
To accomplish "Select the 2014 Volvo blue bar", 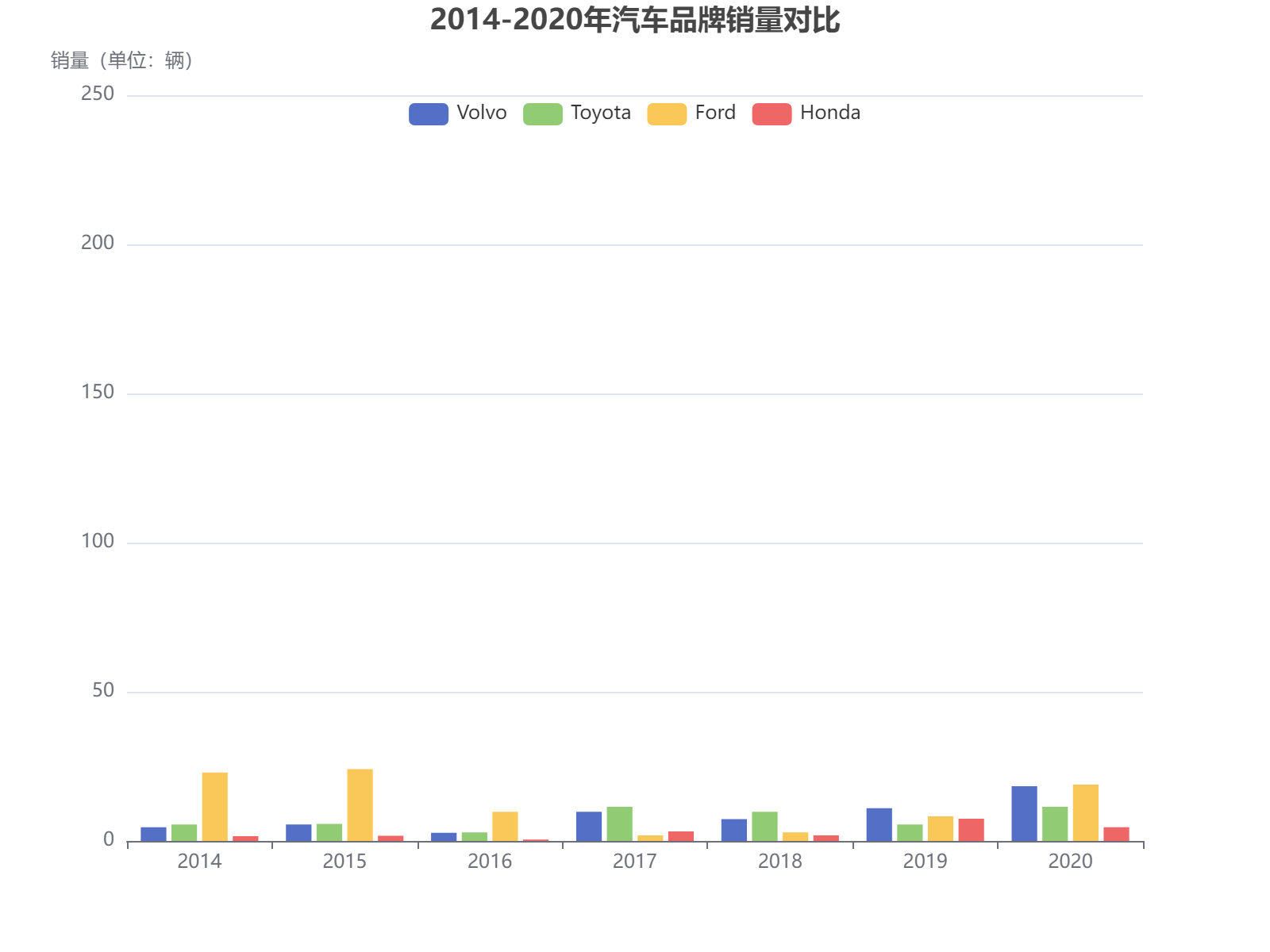I will pyautogui.click(x=154, y=835).
